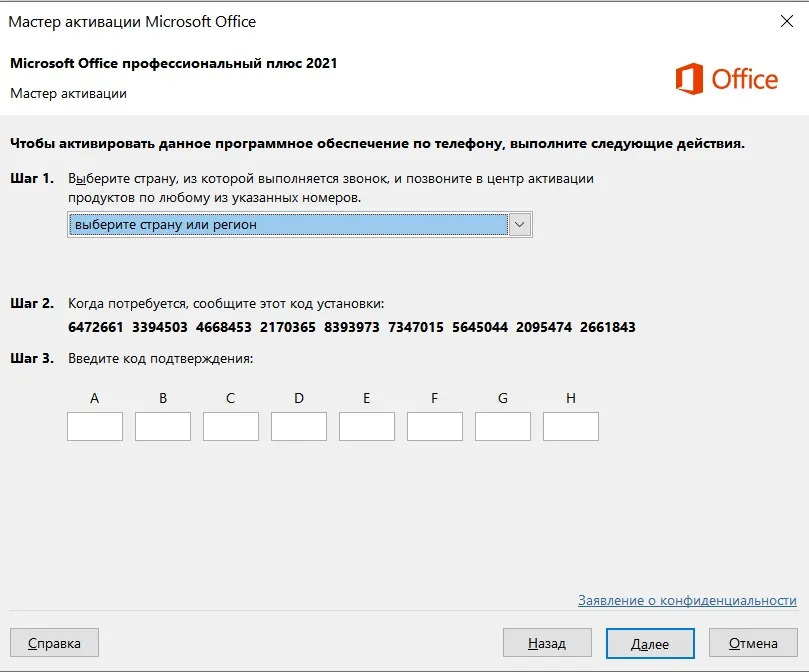Click the Справка help button
This screenshot has width=809, height=672.
click(54, 643)
